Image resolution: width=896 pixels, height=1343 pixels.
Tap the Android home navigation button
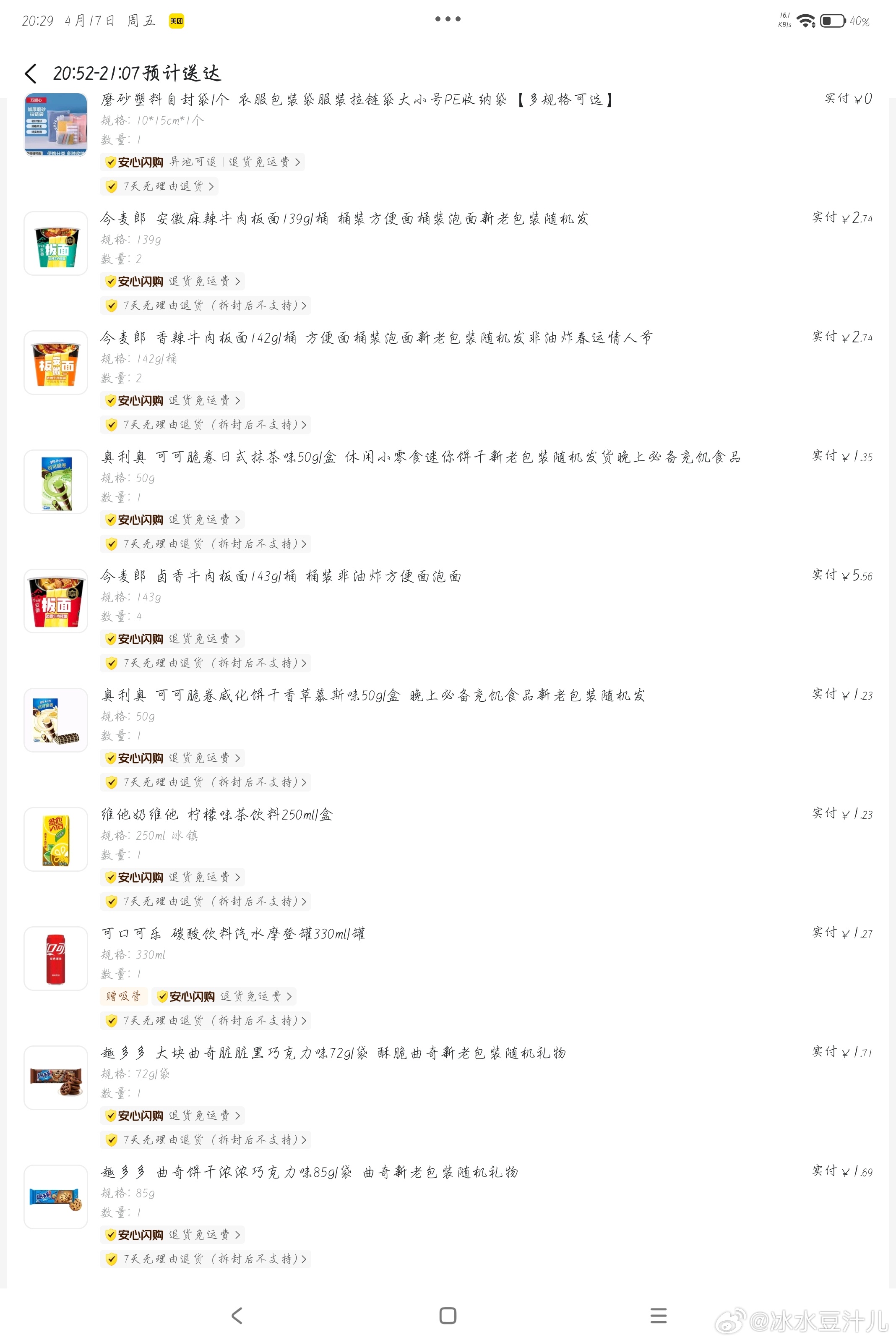pos(448,1315)
